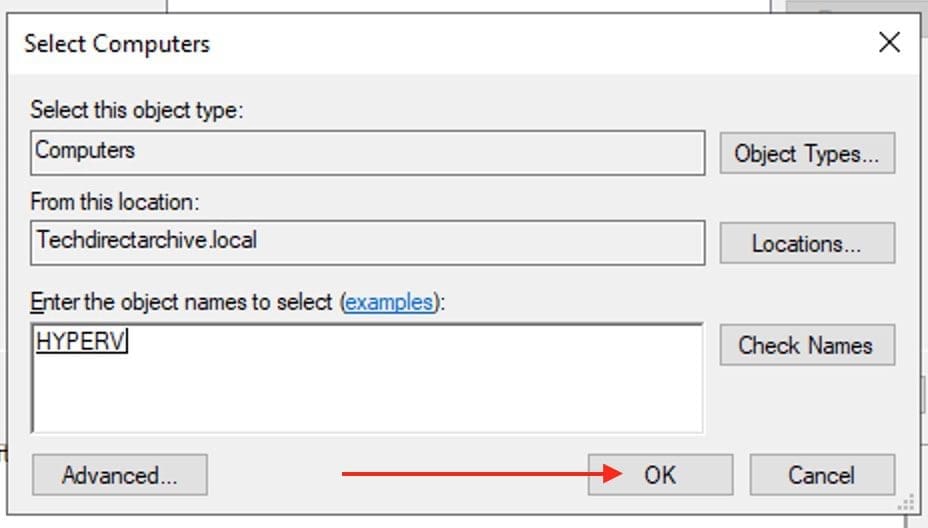This screenshot has height=528, width=928.
Task: Click the Techdirectarchive.local location field
Action: 366,241
